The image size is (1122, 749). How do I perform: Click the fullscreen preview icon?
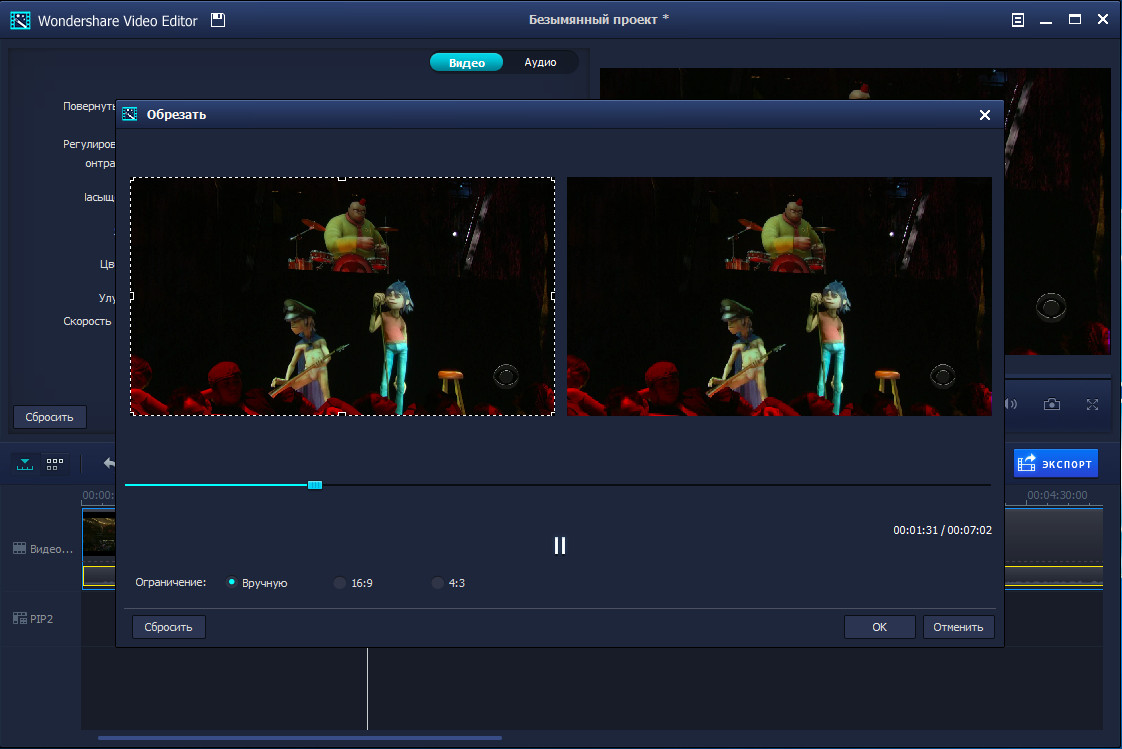[x=1092, y=404]
